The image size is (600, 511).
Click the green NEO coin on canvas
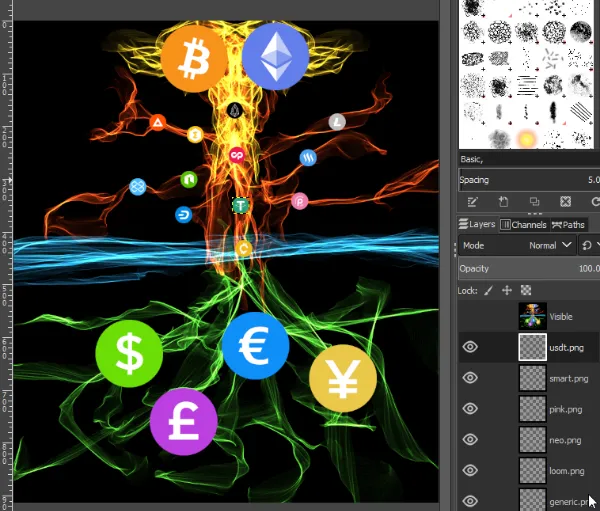point(189,180)
